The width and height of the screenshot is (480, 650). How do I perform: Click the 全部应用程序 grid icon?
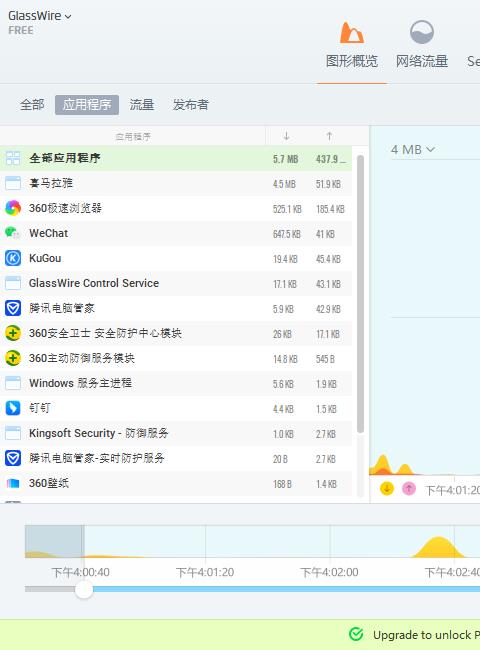[x=13, y=158]
